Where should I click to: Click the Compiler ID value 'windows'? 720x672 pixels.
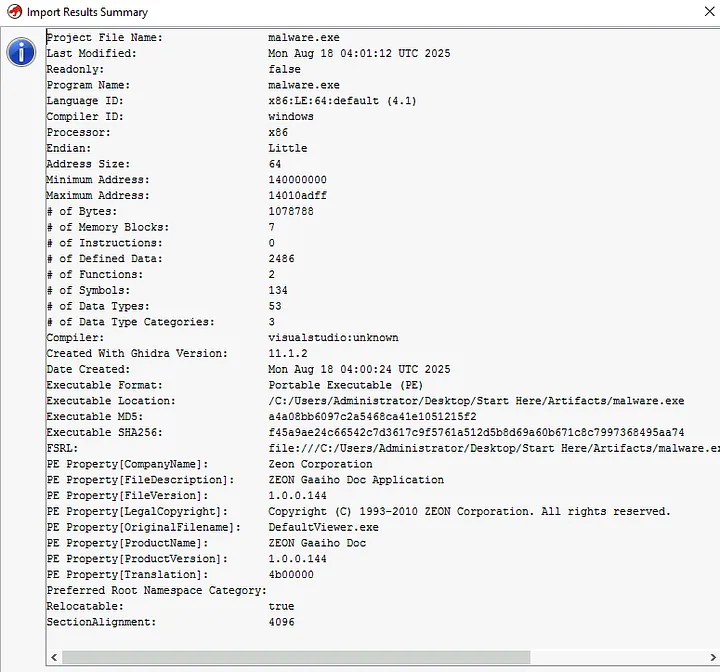[291, 117]
